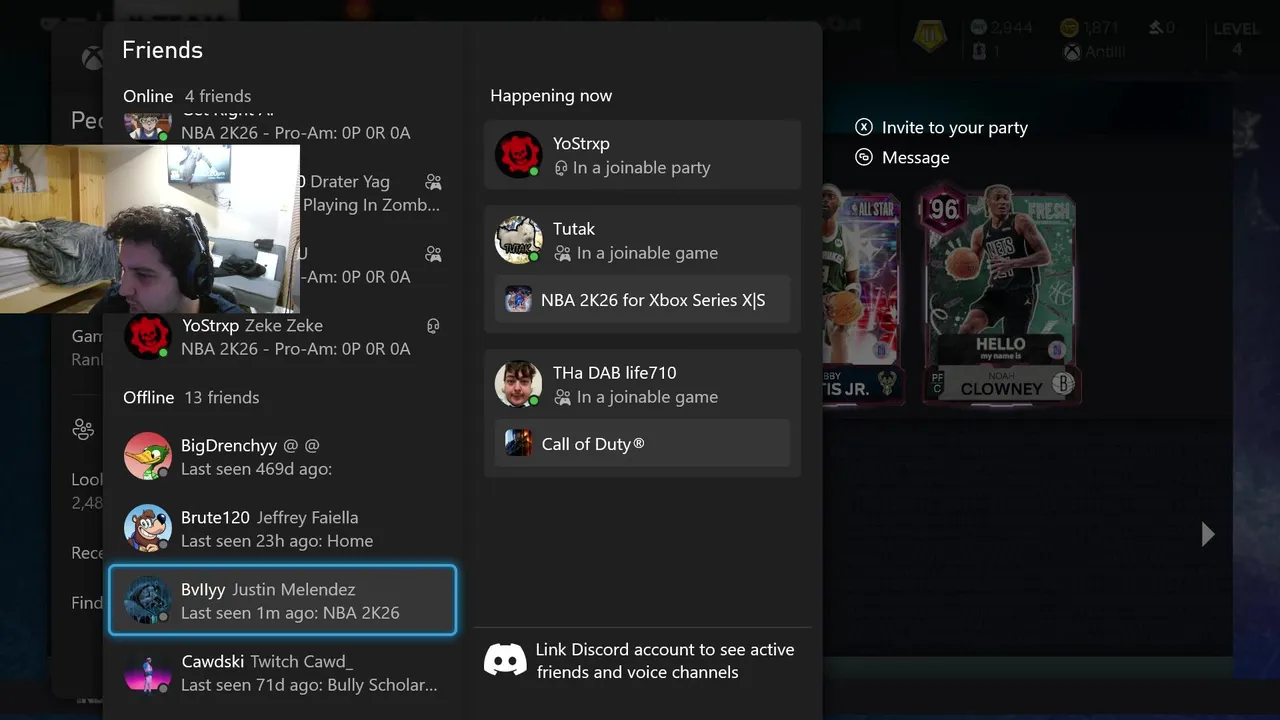Click Bvllyy dark avatar icon

[x=148, y=600]
